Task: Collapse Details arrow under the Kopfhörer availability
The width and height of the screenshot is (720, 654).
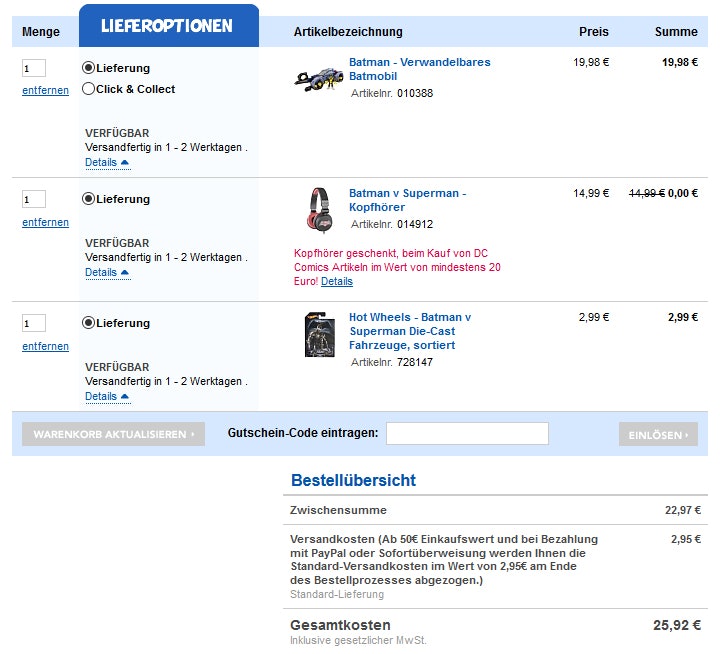Action: (x=125, y=272)
